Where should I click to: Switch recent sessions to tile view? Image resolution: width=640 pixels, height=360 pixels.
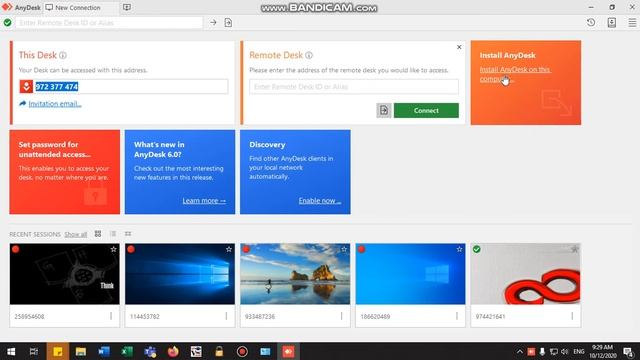pyautogui.click(x=98, y=234)
